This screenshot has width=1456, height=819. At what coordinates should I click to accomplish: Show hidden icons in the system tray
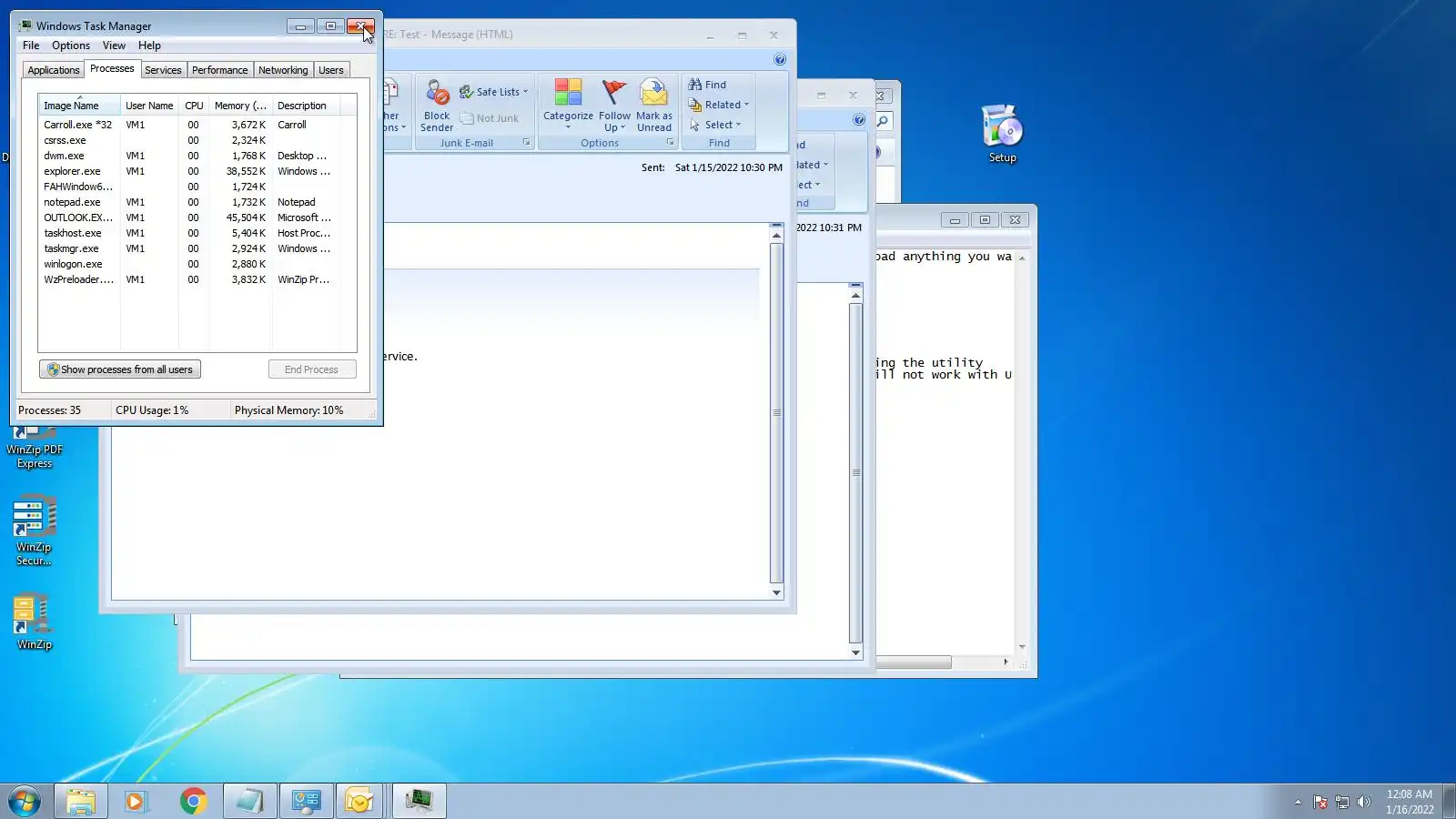tap(1298, 802)
